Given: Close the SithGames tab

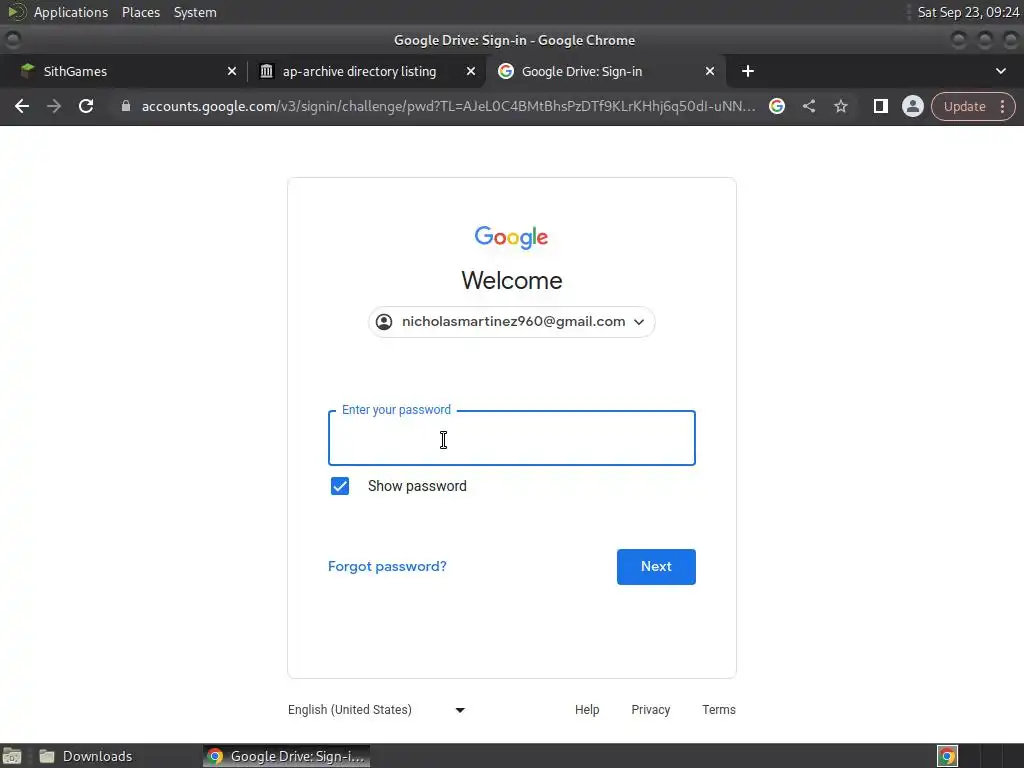Looking at the screenshot, I should [x=232, y=71].
